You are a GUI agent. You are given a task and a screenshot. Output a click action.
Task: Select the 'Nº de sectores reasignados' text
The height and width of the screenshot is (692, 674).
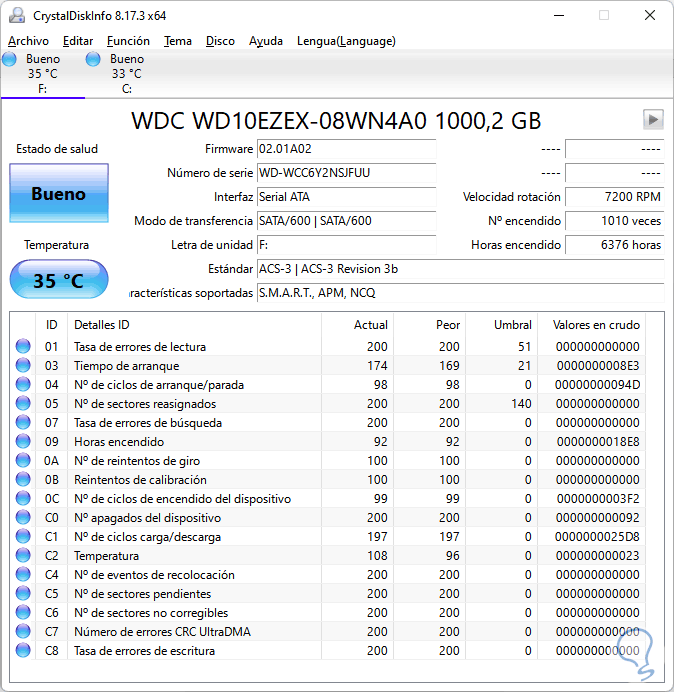(x=145, y=404)
